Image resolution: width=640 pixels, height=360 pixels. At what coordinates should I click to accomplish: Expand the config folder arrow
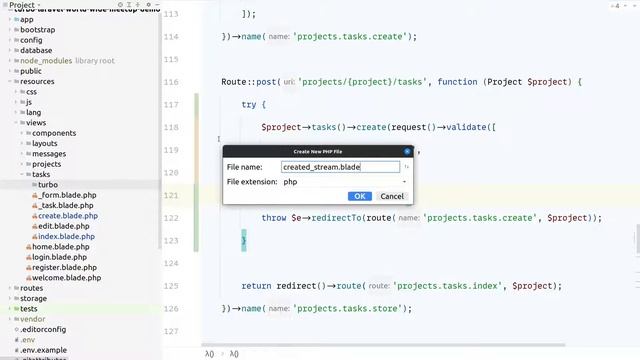click(x=10, y=40)
